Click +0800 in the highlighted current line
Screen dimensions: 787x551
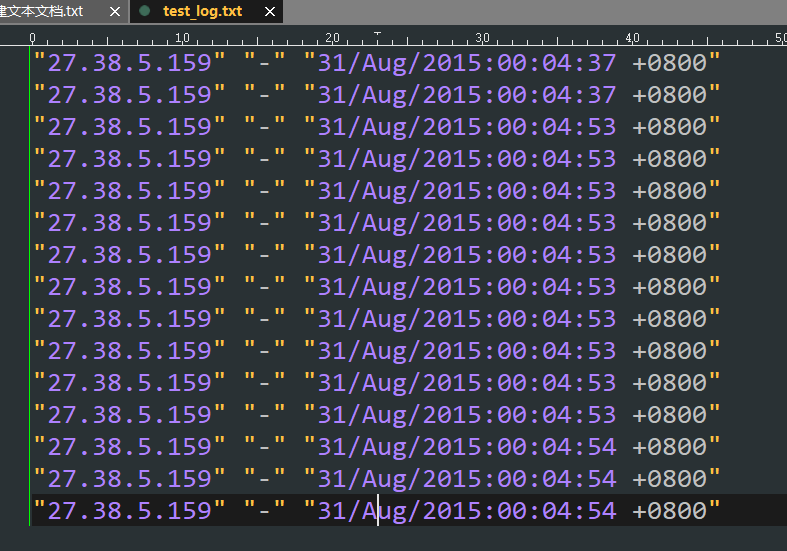point(670,511)
